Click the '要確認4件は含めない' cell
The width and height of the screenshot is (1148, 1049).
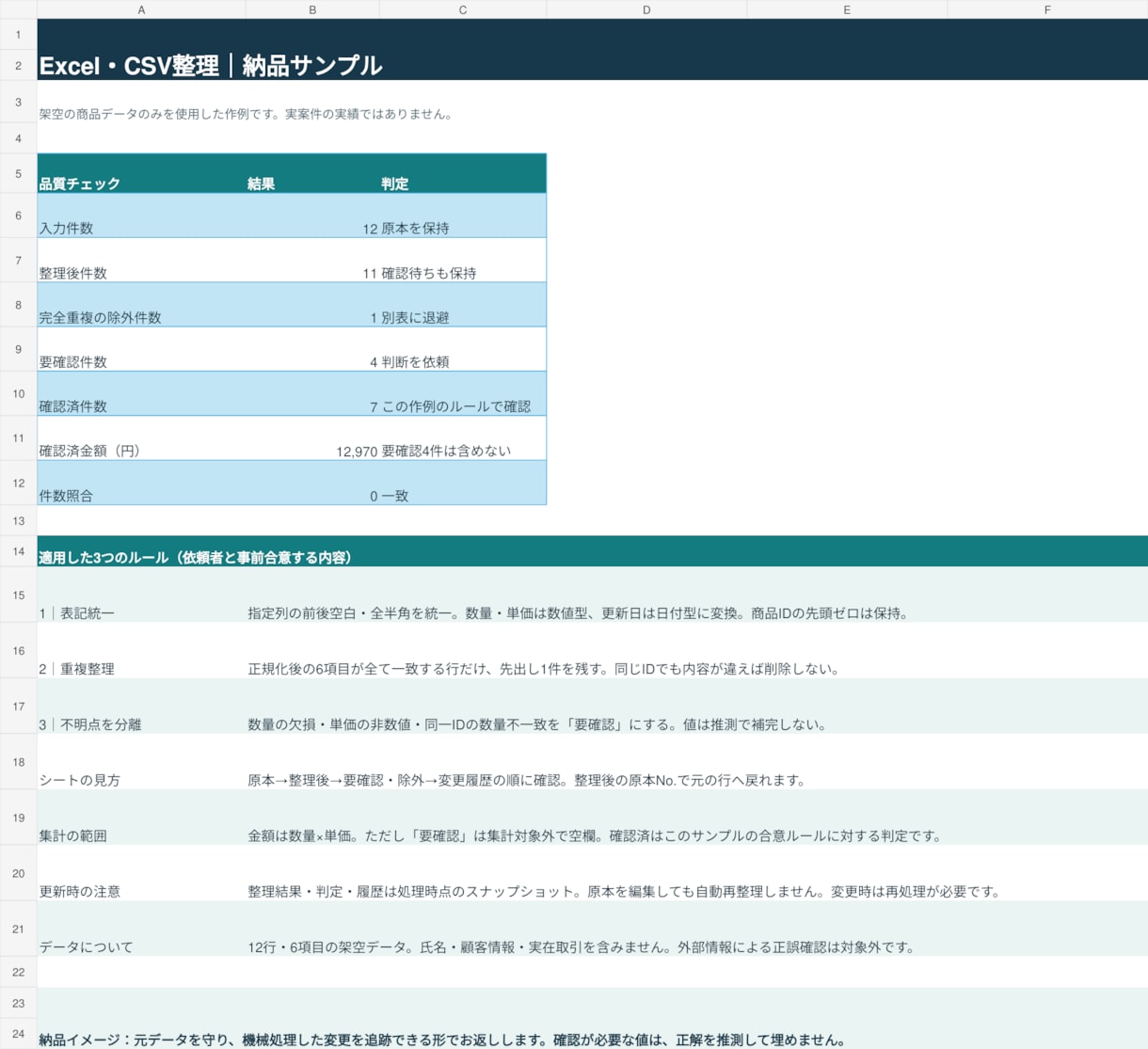(463, 438)
